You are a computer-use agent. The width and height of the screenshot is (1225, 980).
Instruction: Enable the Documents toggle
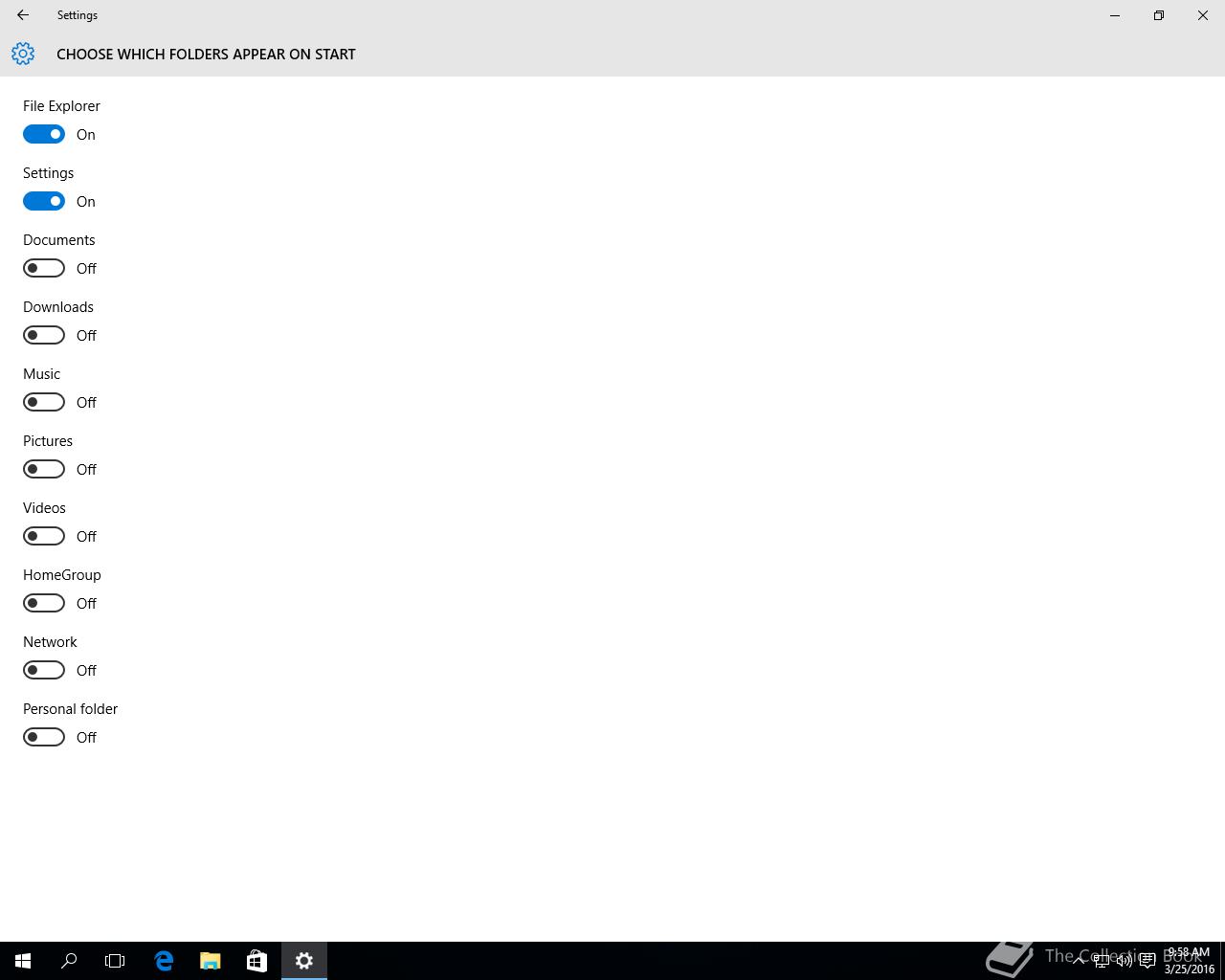pyautogui.click(x=44, y=268)
